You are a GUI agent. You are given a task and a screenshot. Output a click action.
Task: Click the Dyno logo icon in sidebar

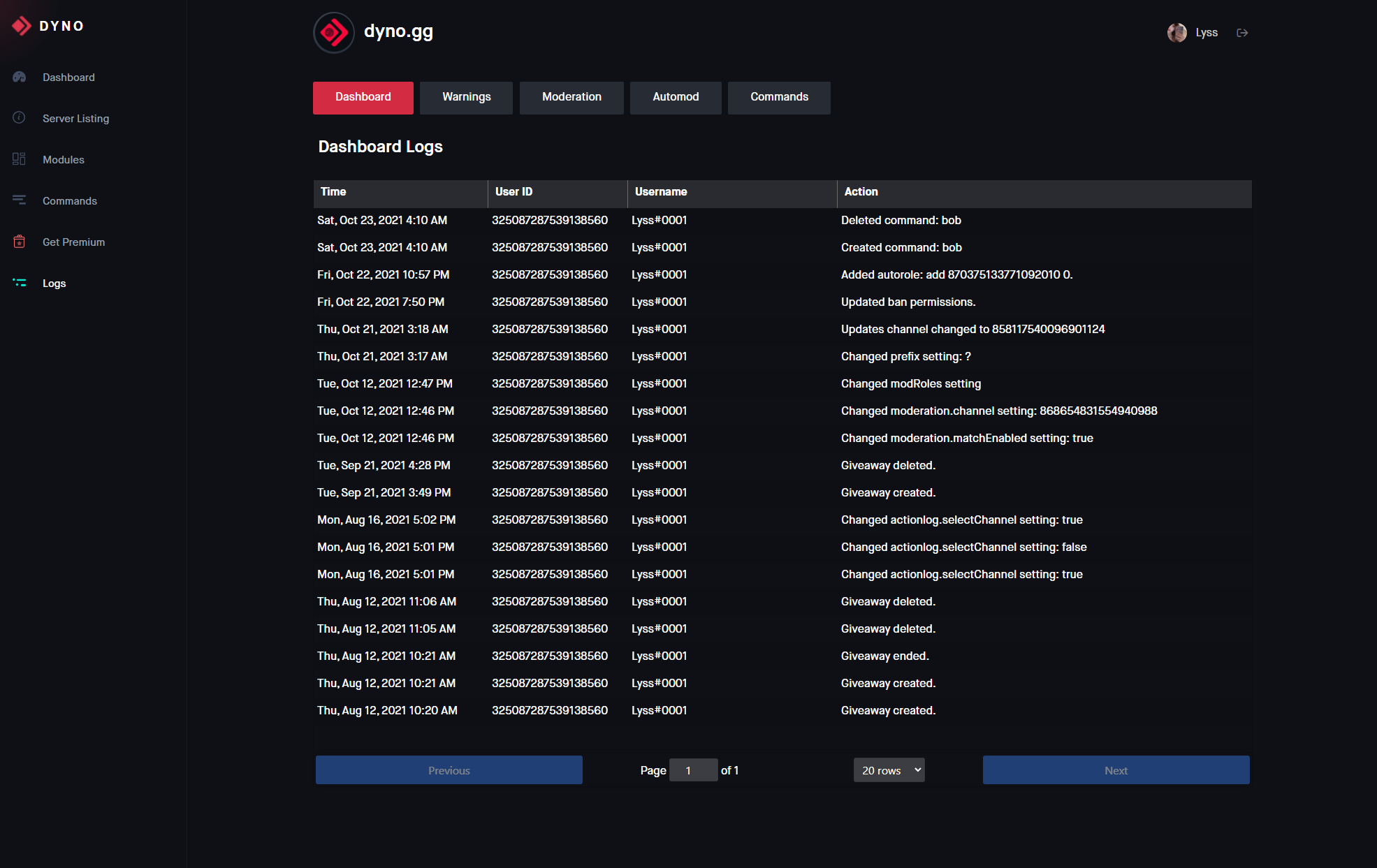point(22,25)
